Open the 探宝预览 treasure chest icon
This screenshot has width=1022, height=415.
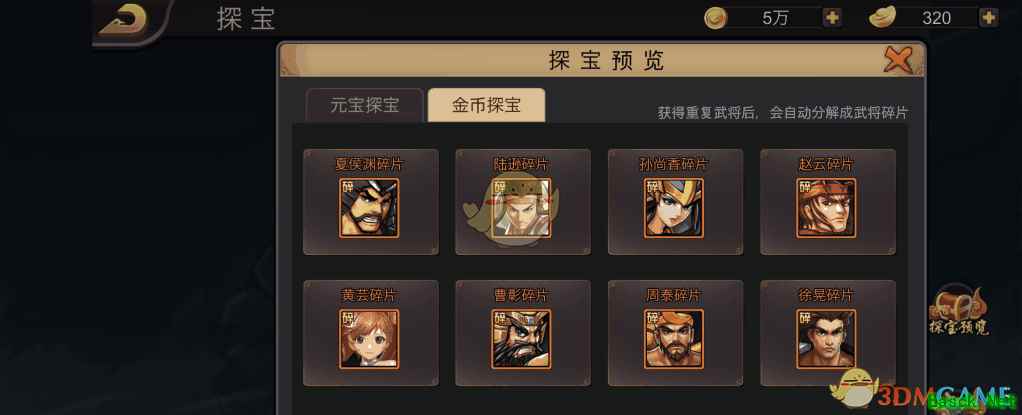coord(959,309)
